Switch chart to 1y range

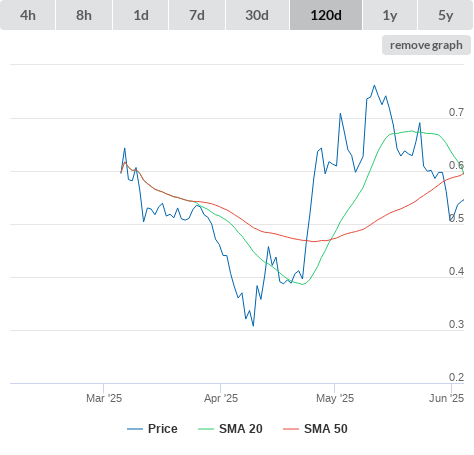coord(390,15)
